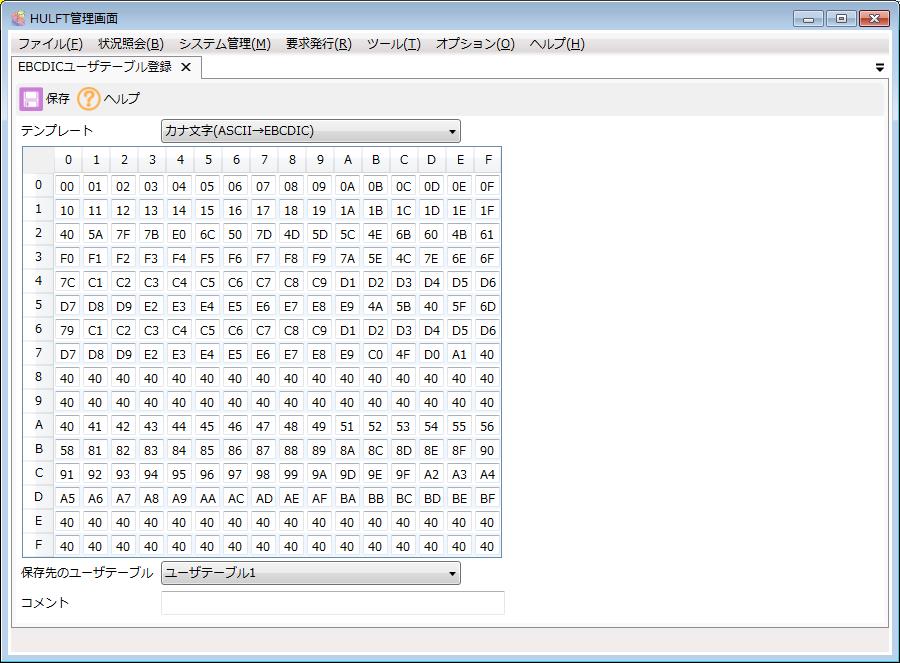Minimize the HULFT管理画面 window
Viewport: 900px width, 663px height.
point(808,18)
